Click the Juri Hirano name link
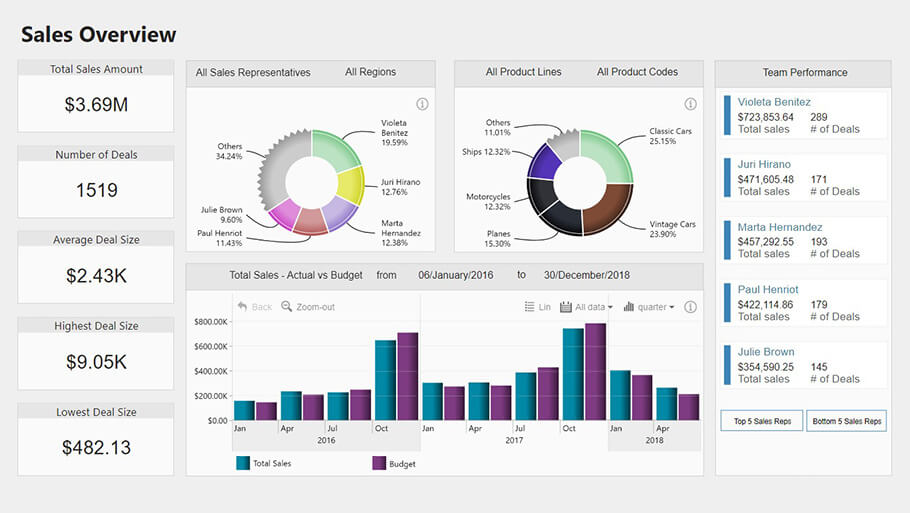 [764, 164]
